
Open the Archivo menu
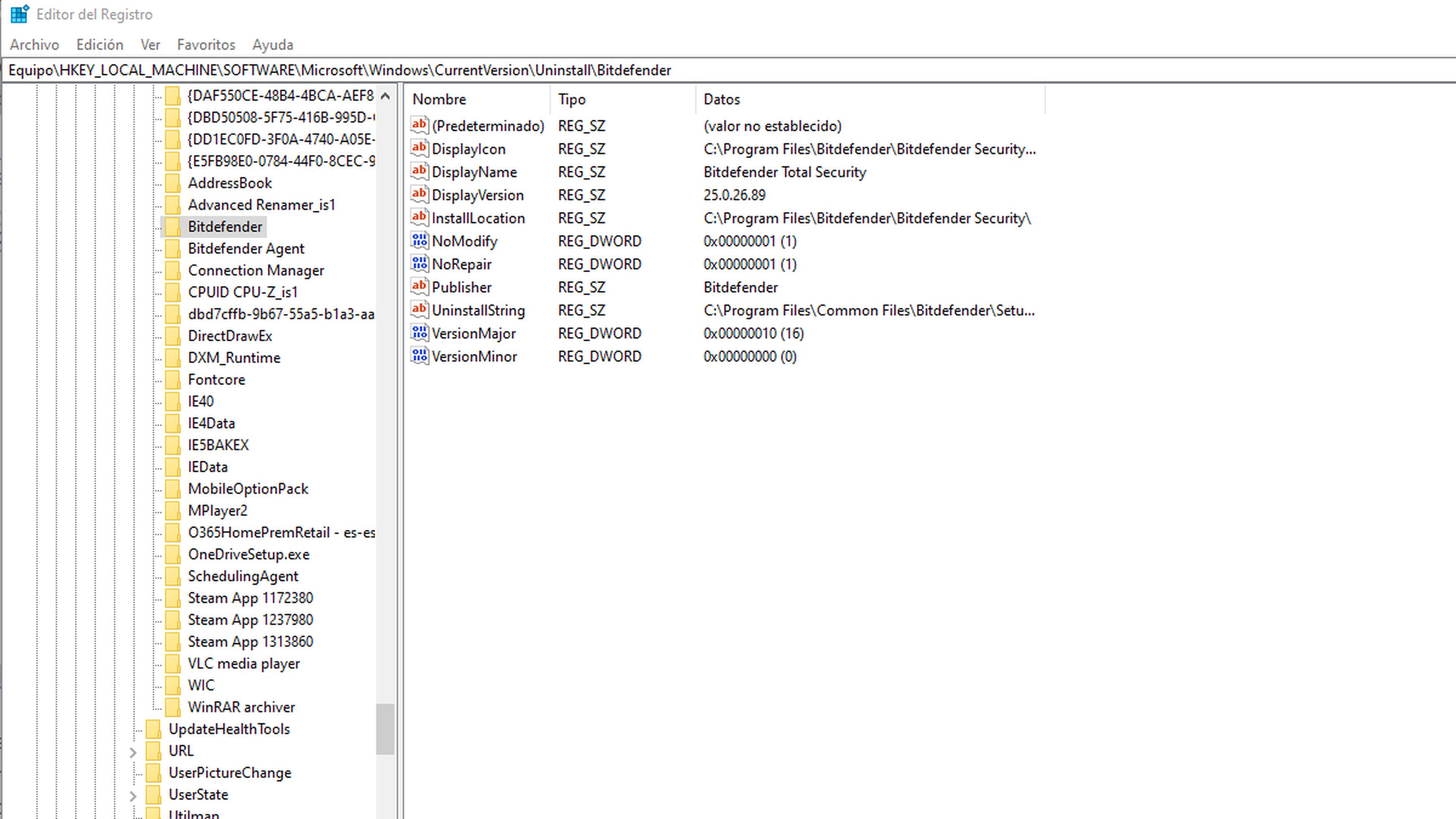(35, 45)
